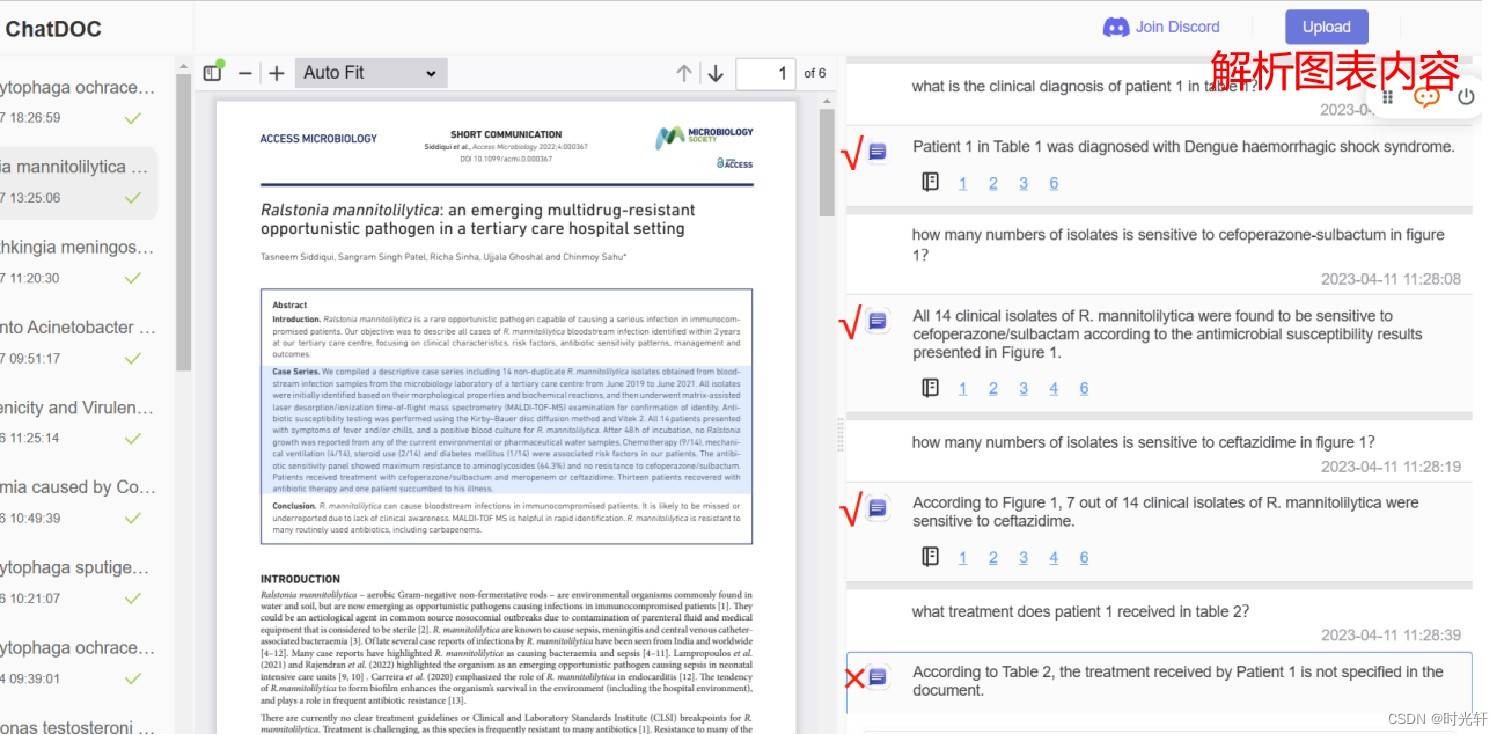Open document 'nicity and Virulen…' in list
Screen dimensions: 1503x735
[x=78, y=422]
